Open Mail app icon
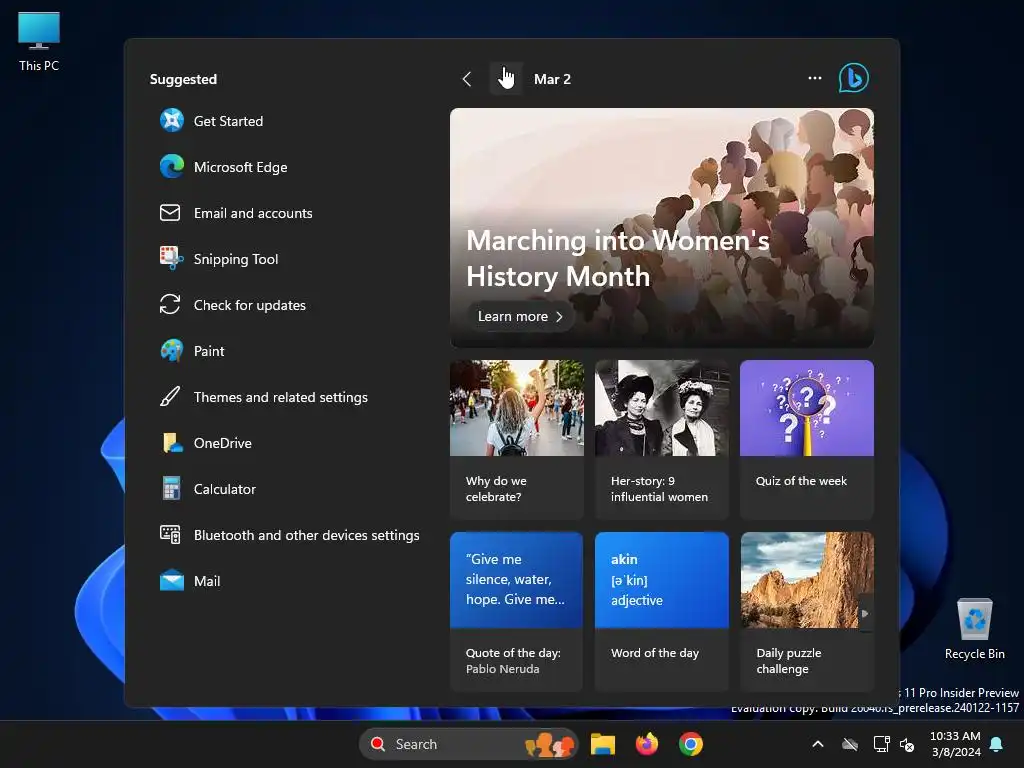 coord(172,581)
